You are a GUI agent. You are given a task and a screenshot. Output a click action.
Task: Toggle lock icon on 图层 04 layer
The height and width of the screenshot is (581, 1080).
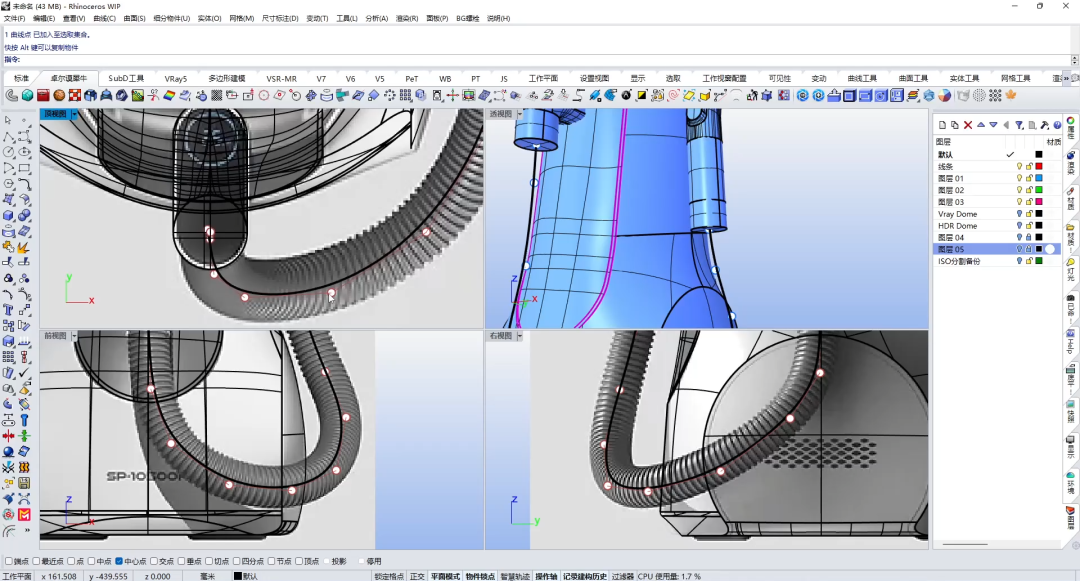(x=1029, y=237)
